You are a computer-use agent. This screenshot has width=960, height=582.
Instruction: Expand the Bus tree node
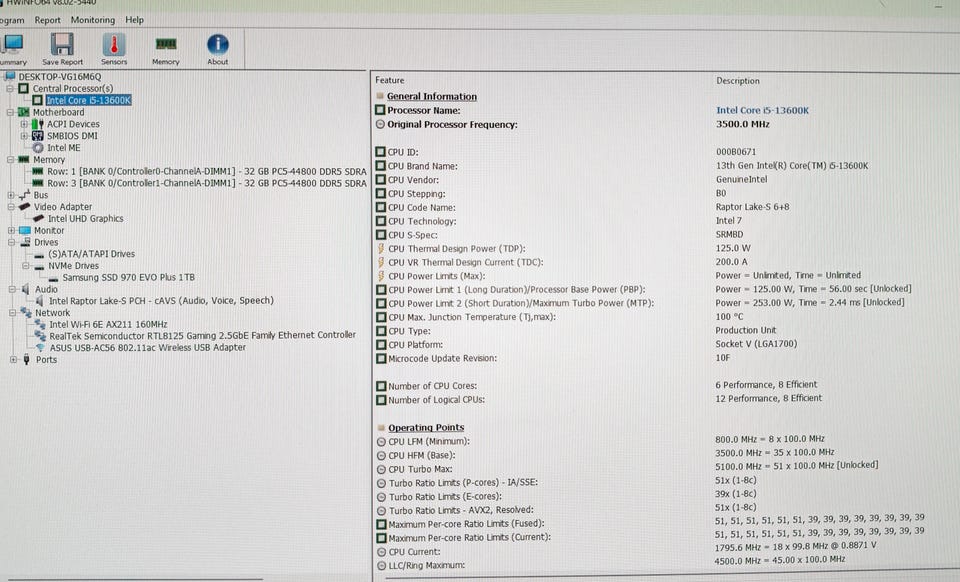pos(10,195)
